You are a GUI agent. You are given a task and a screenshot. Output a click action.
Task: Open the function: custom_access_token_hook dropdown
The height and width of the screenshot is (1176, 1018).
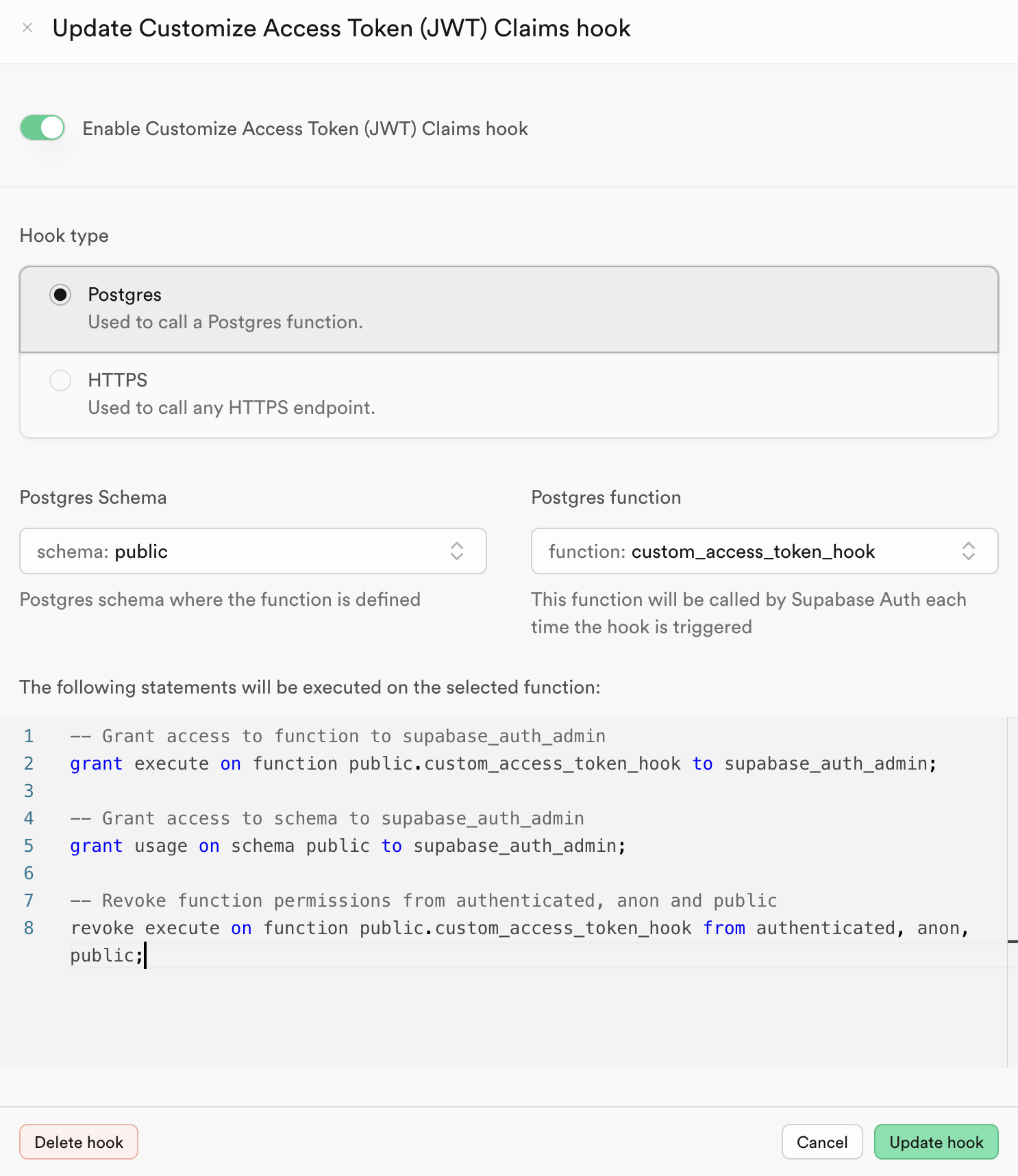(x=765, y=551)
